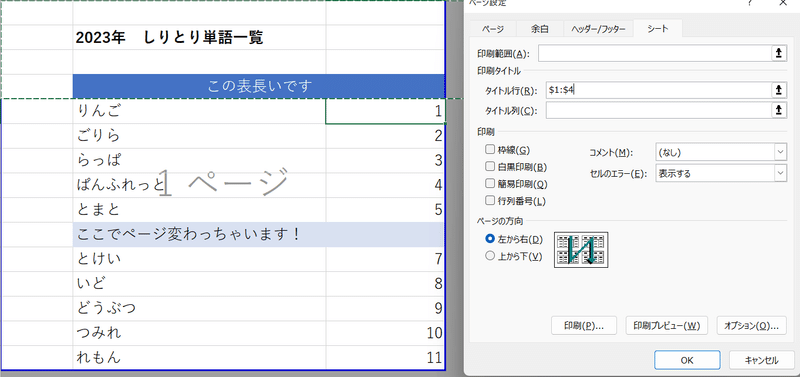Screen dimensions: 800x377
Task: Collapse dialog via print range selector icon
Action: point(778,53)
